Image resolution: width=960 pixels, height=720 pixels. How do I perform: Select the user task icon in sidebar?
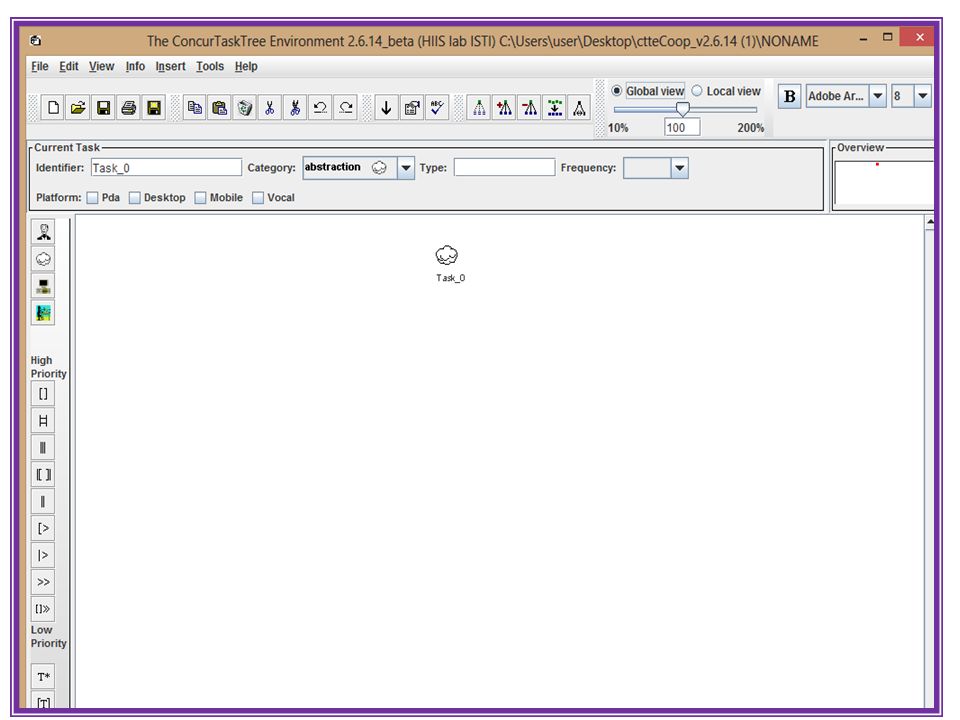43,232
